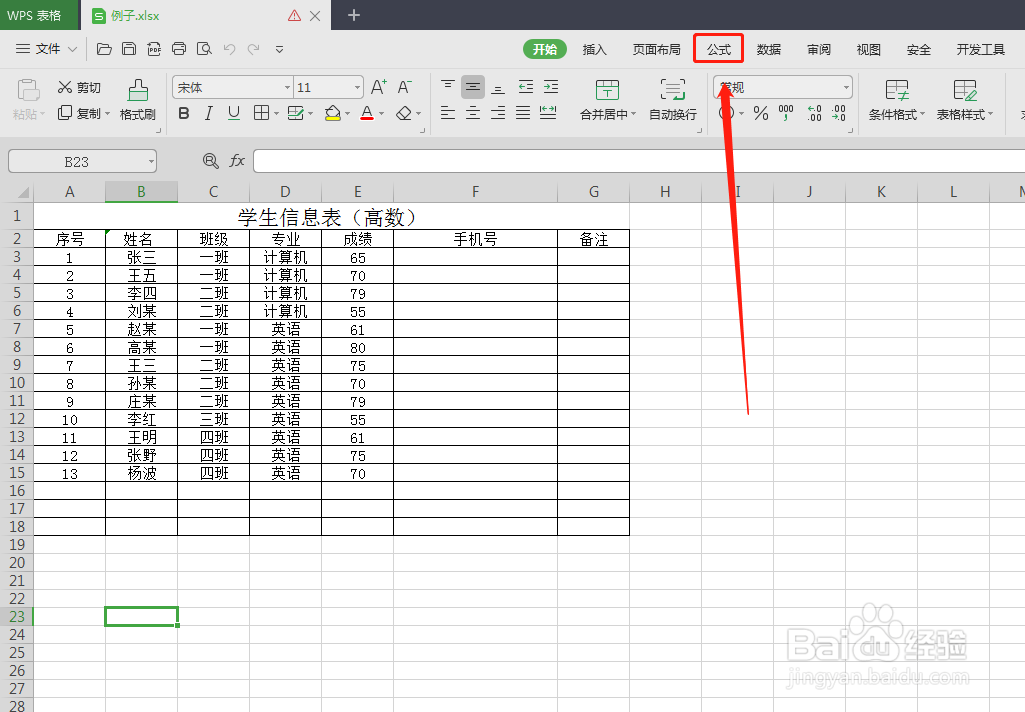Add a new document tab
1025x712 pixels.
click(354, 15)
